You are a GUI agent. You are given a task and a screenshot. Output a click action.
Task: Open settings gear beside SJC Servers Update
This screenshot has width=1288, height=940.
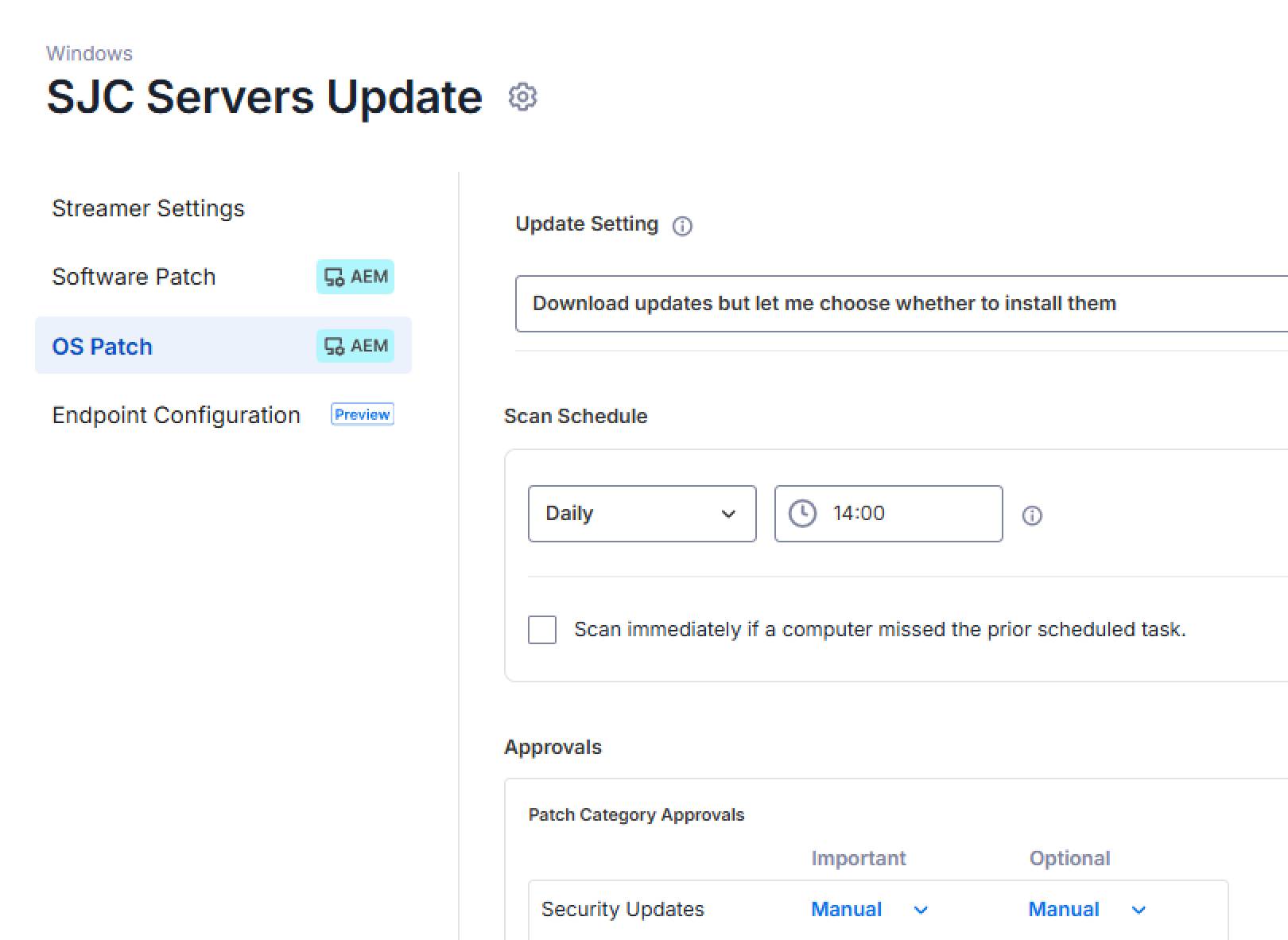click(522, 97)
